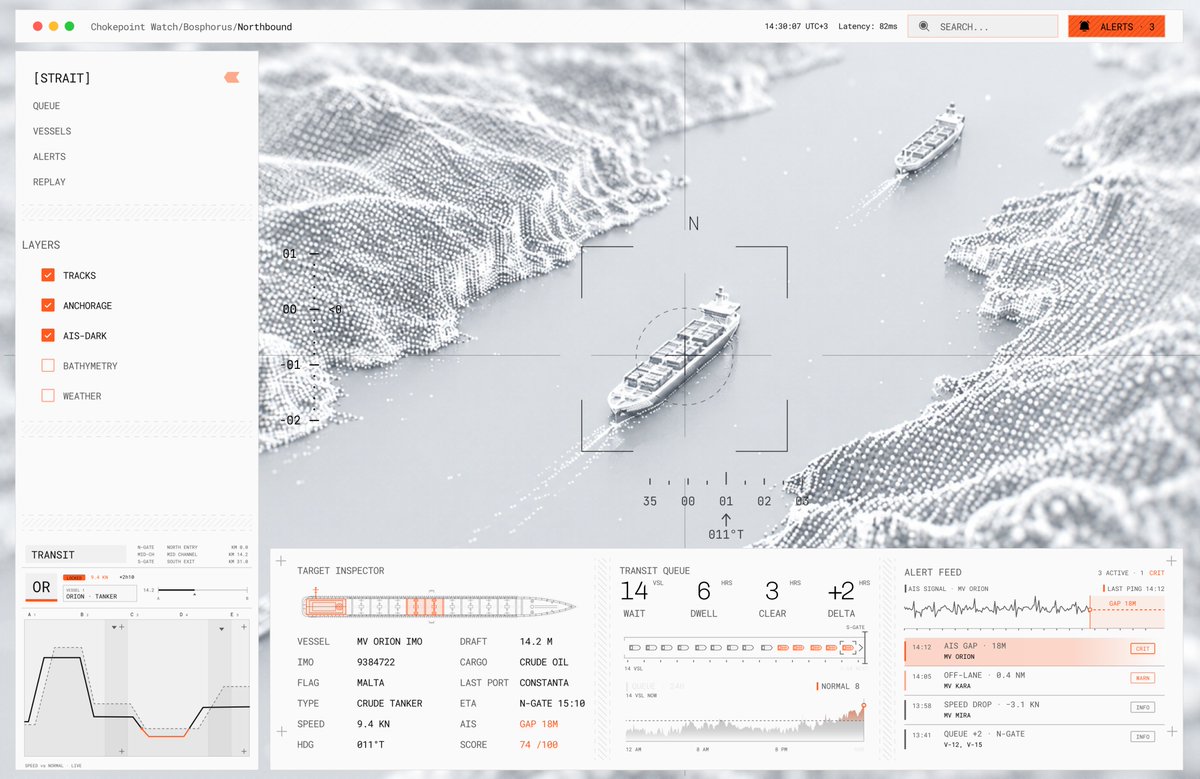This screenshot has width=1200, height=779.
Task: Select ALERTS in the sidebar menu
Action: tap(49, 157)
